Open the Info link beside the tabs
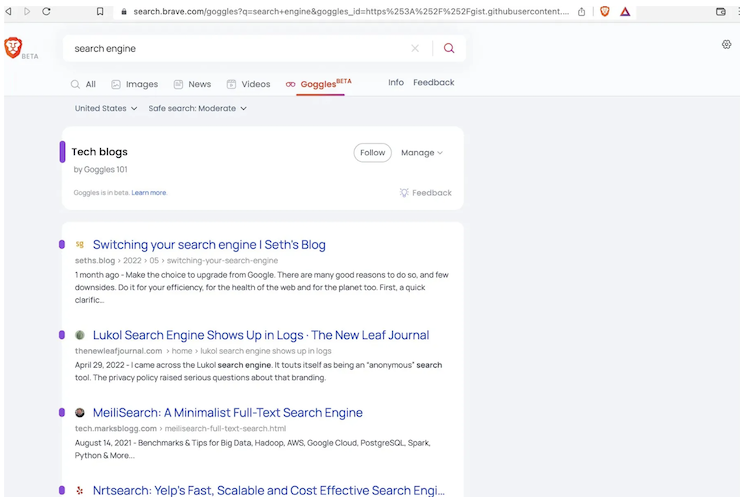 (396, 83)
